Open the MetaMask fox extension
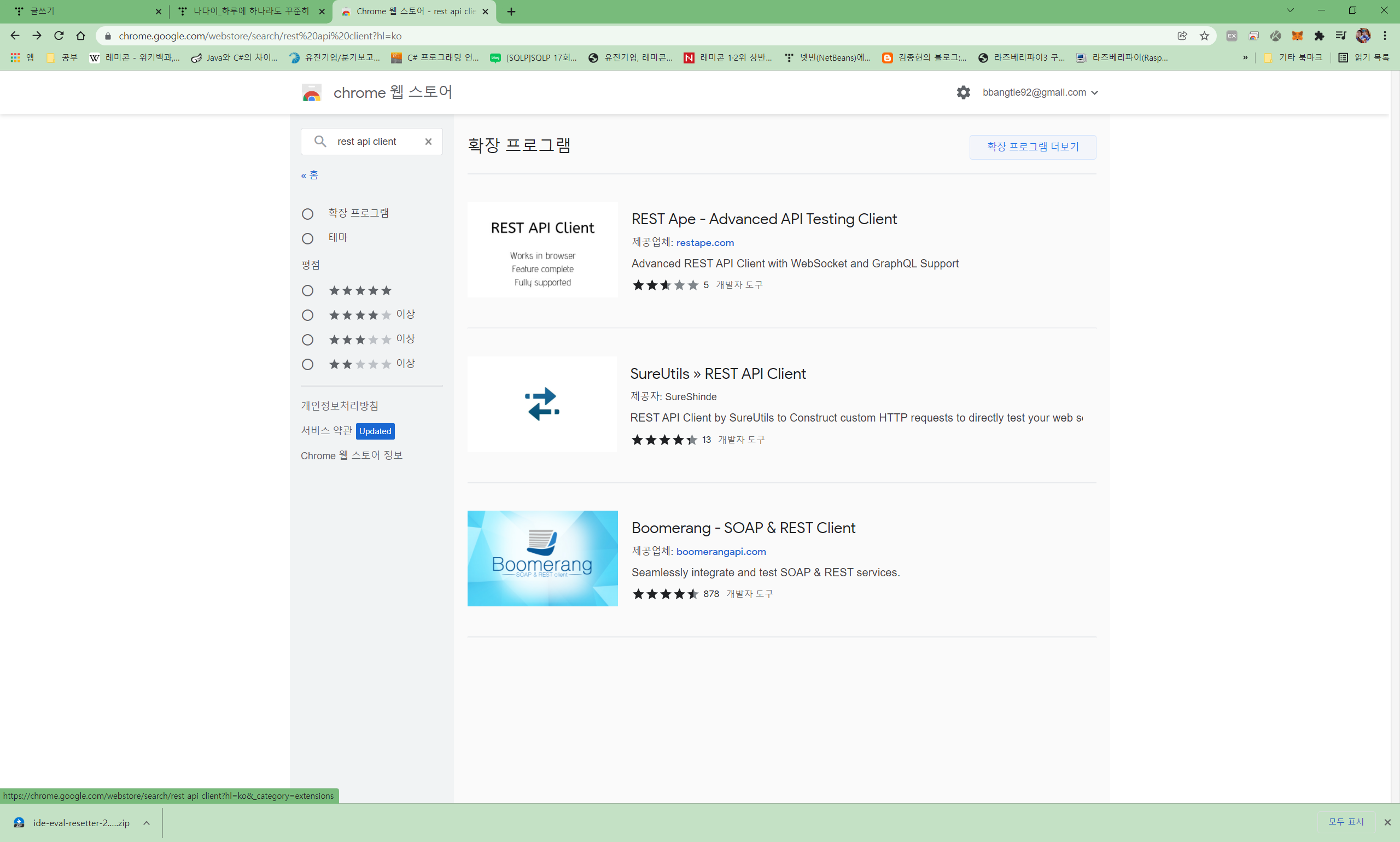1400x842 pixels. pos(1297,36)
